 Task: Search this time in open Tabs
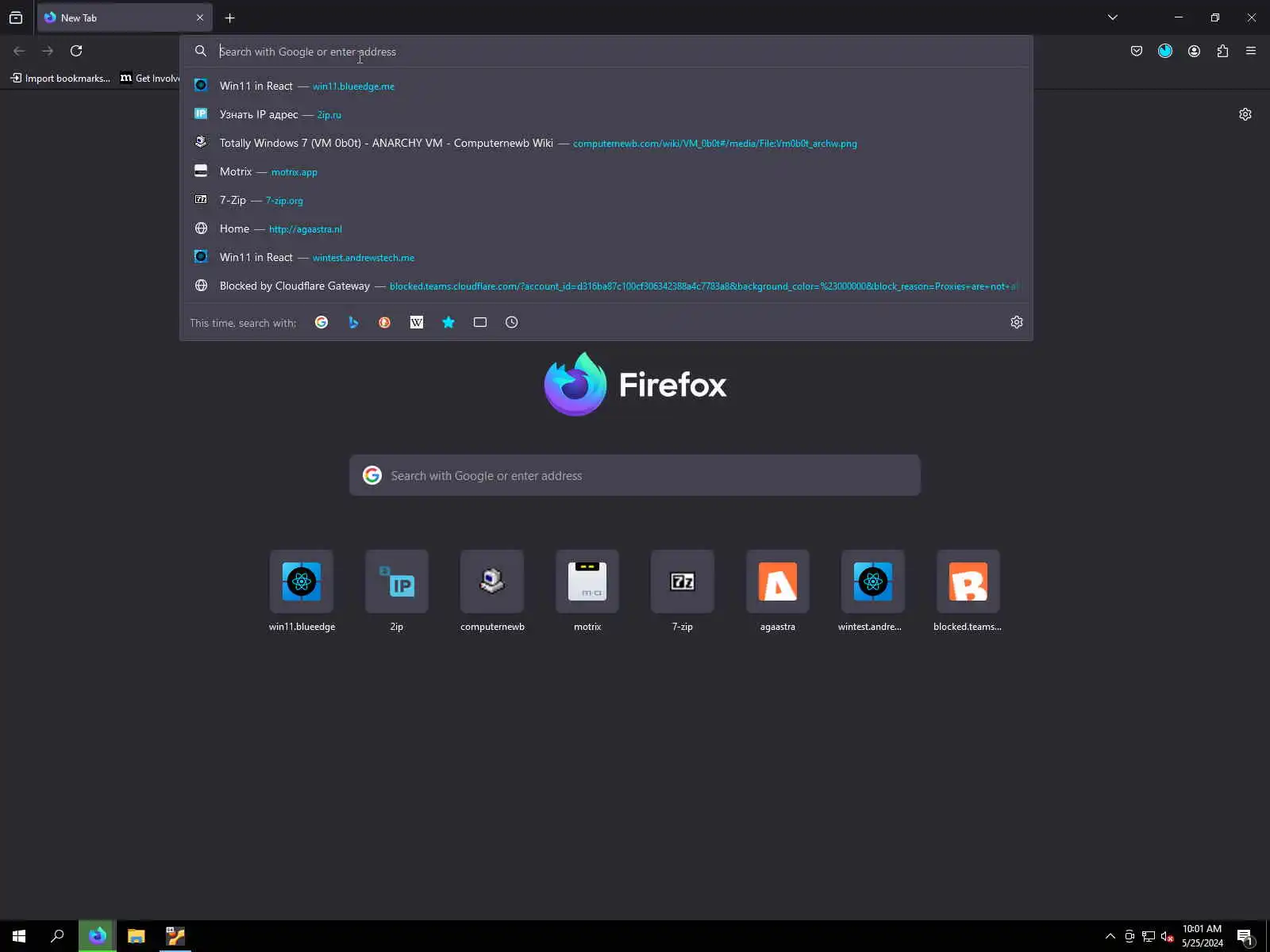coord(480,322)
